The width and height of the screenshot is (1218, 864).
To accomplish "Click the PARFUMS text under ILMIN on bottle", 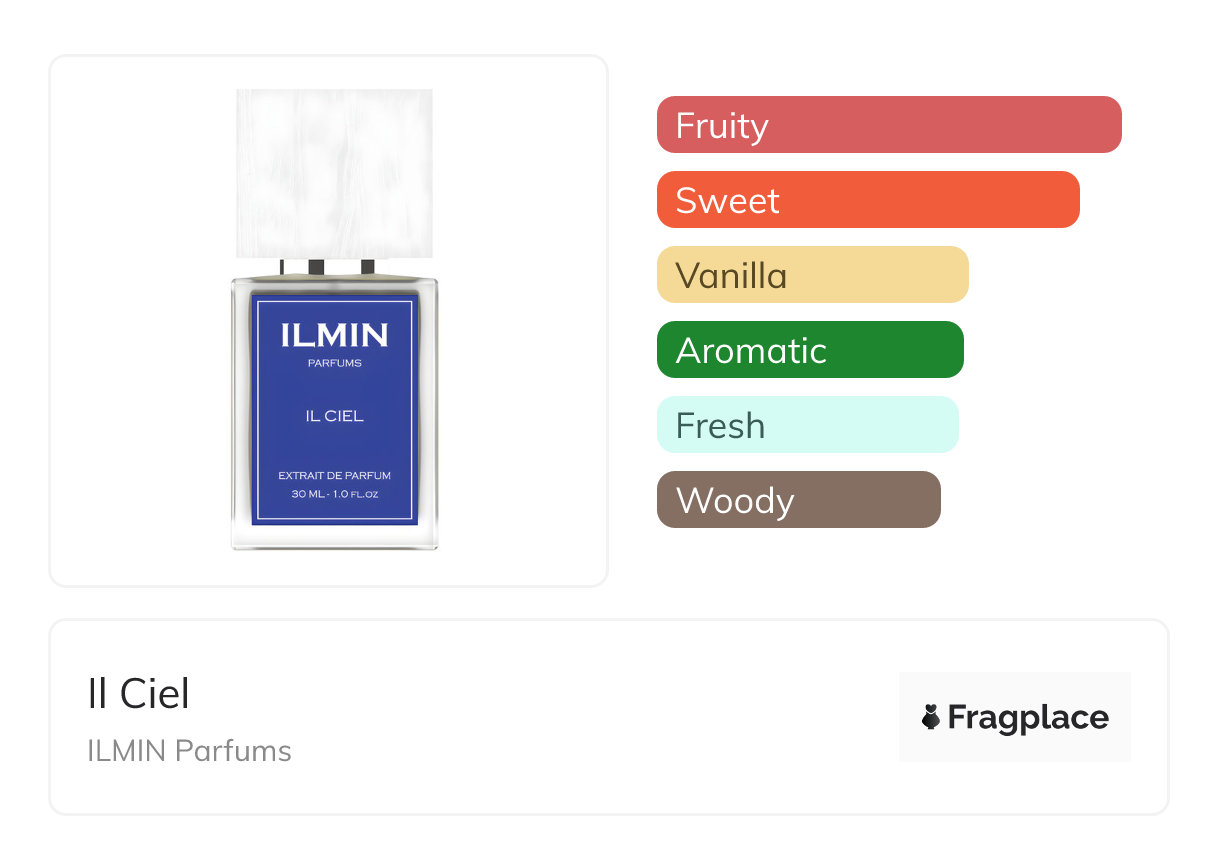I will (334, 363).
